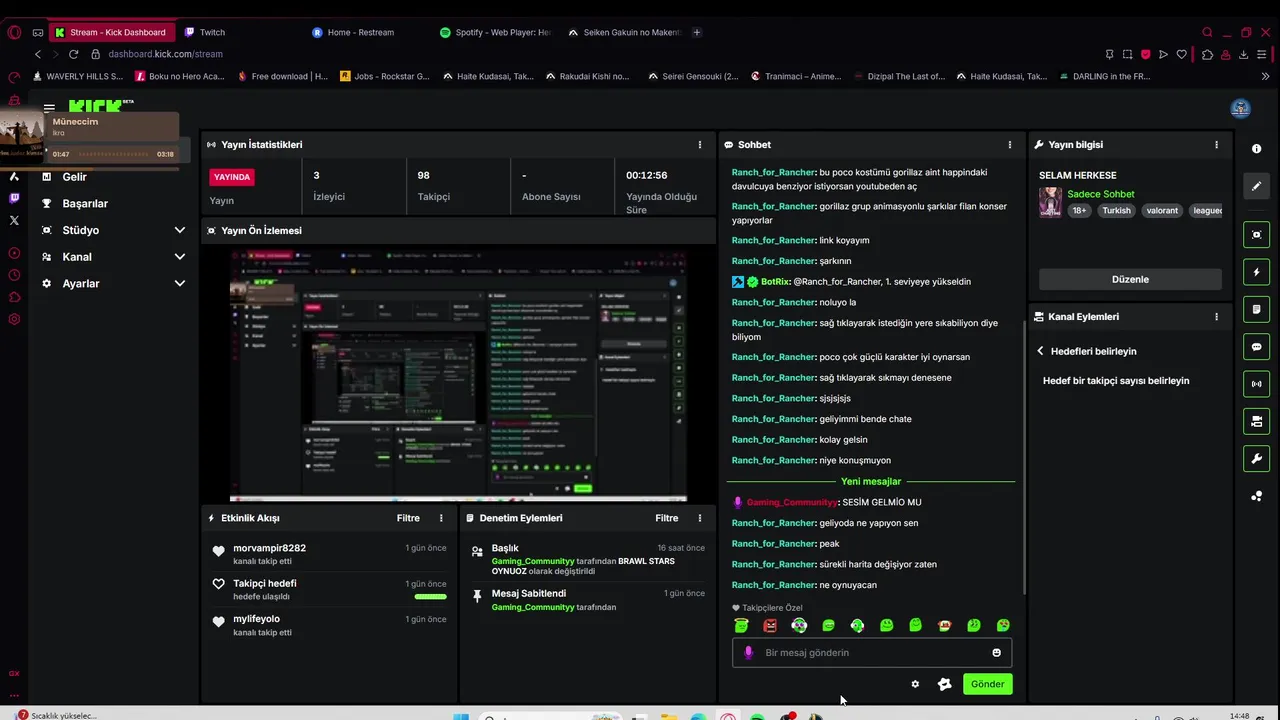Toggle the document widget icon in right sidebar
Screen dimensions: 1280x720
point(1257,309)
